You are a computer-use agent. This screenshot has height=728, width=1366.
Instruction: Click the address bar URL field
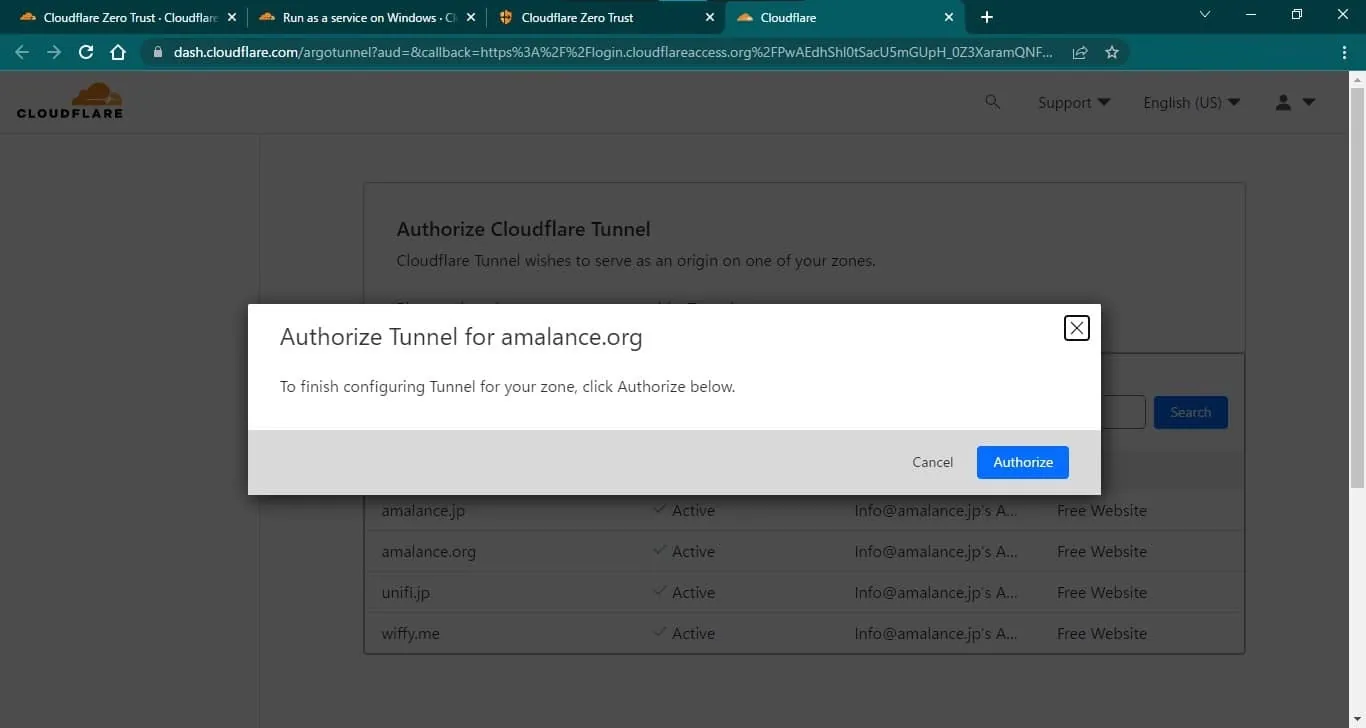click(611, 53)
